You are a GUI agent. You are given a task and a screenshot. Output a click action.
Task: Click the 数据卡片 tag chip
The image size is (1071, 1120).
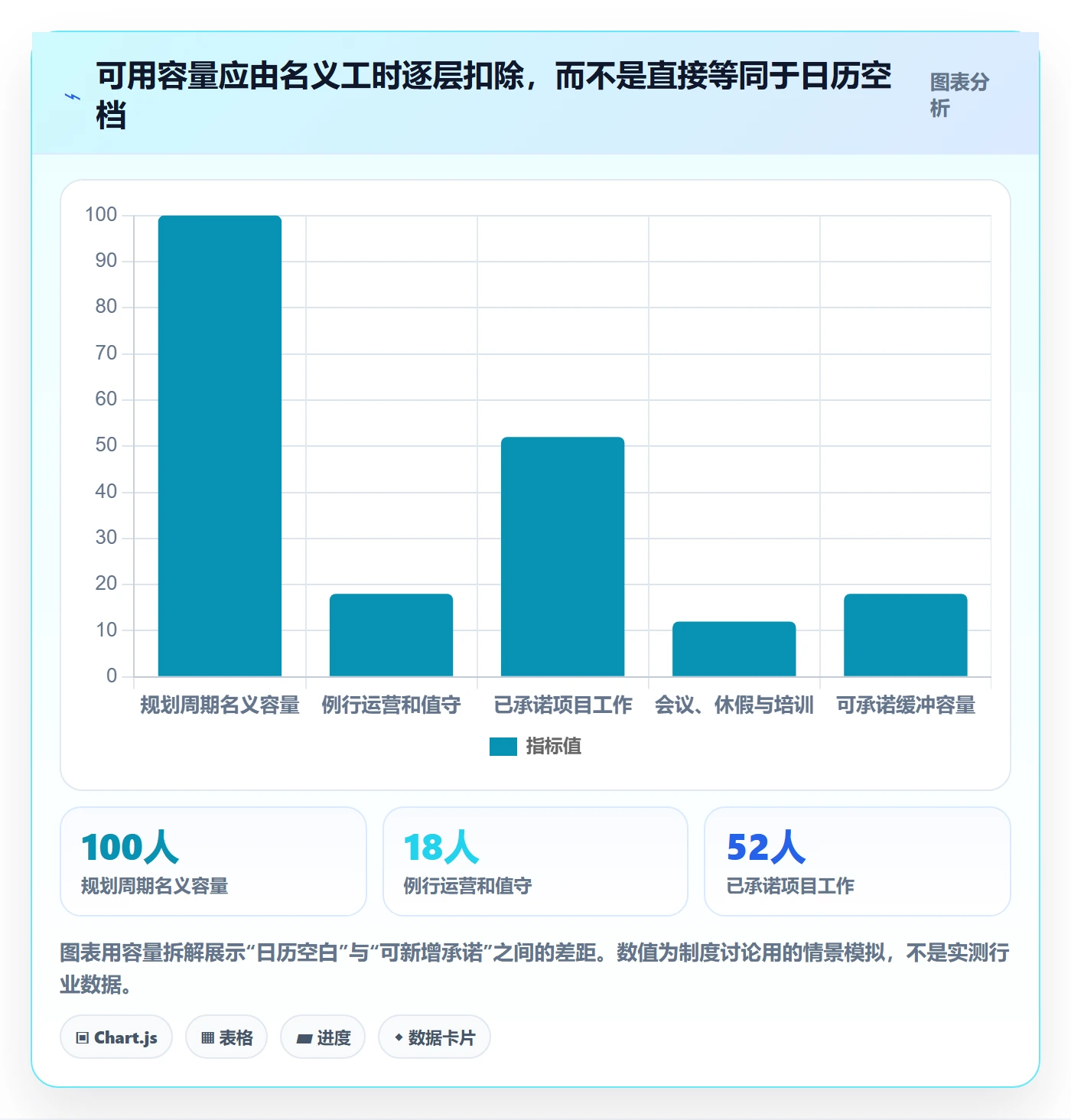tap(435, 1037)
